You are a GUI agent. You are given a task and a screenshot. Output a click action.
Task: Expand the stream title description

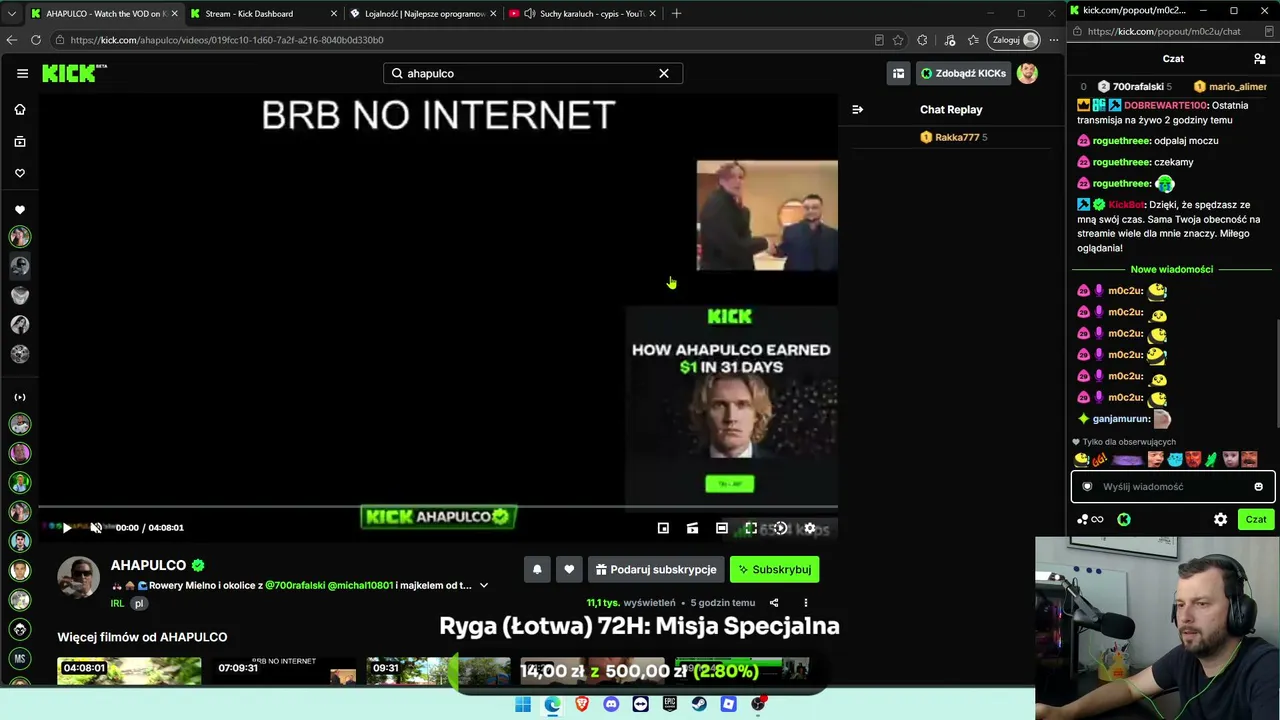[x=484, y=585]
